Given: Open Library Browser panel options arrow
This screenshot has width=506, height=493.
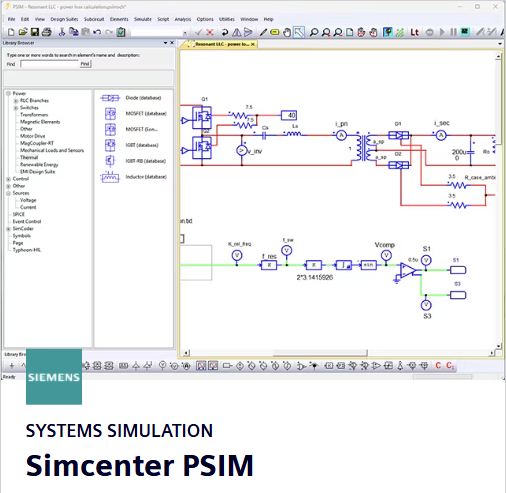Looking at the screenshot, I should 165,43.
